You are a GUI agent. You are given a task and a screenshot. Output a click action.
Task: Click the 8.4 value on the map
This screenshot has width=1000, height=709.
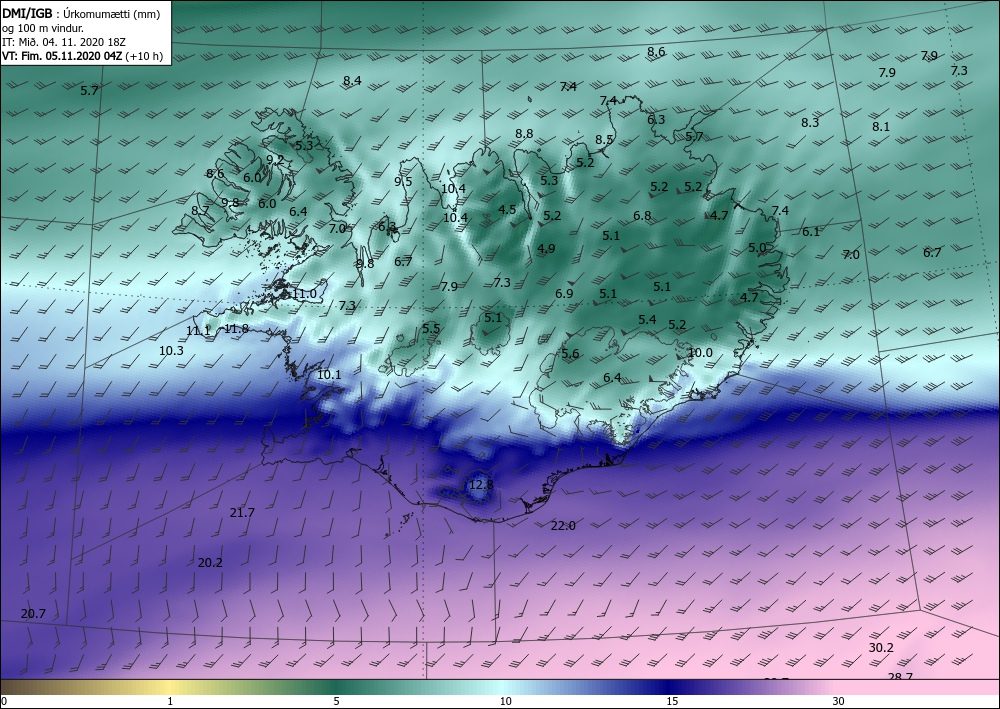pyautogui.click(x=352, y=80)
